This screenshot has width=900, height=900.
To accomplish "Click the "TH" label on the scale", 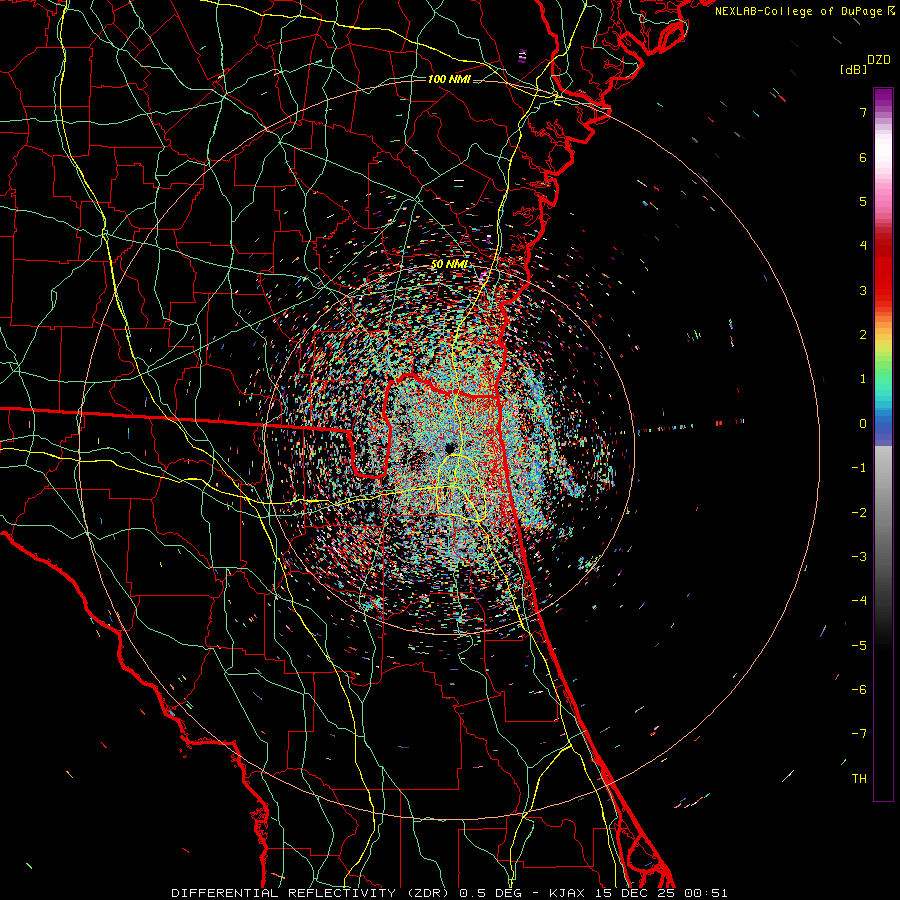I will point(859,779).
